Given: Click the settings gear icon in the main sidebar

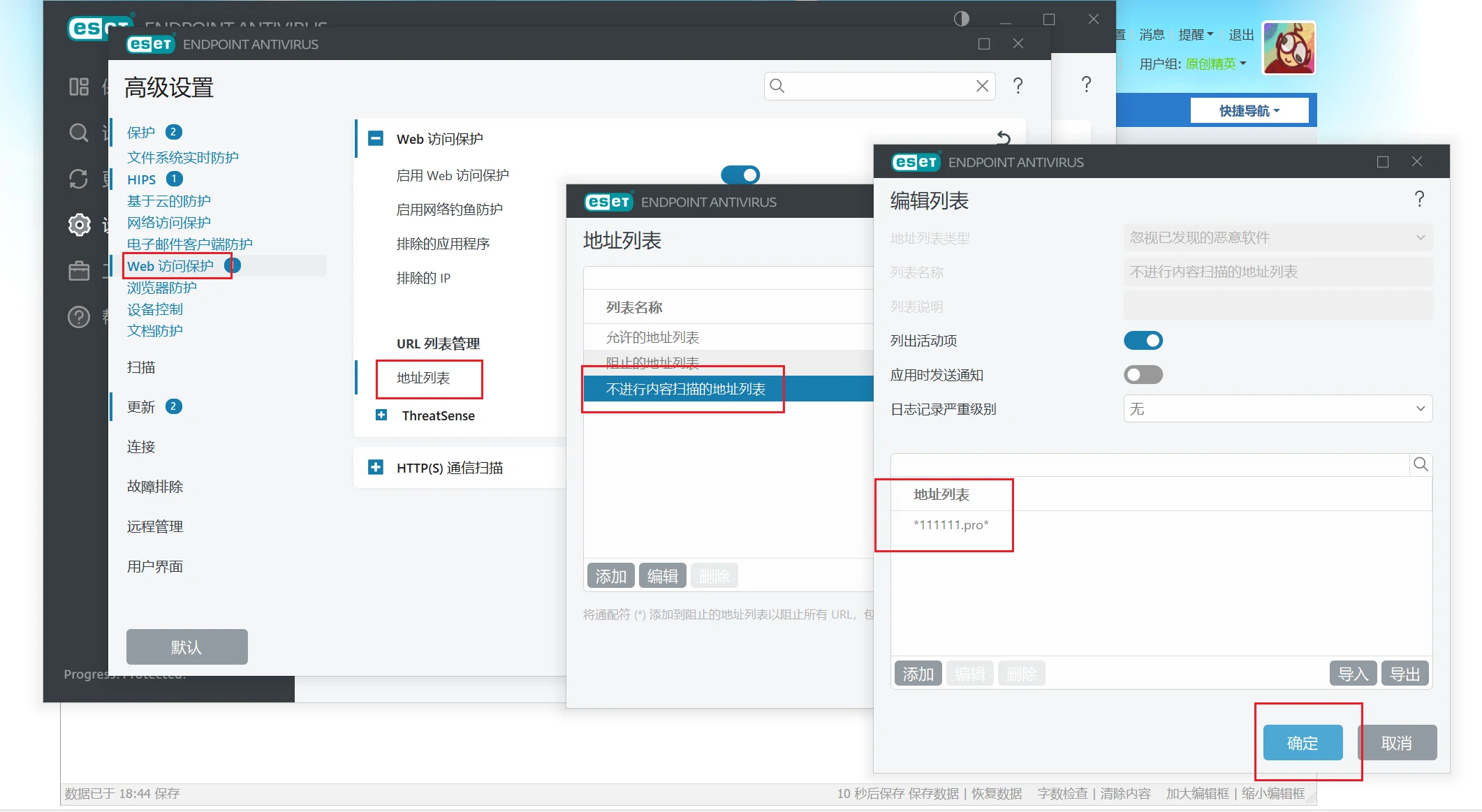Looking at the screenshot, I should click(79, 225).
